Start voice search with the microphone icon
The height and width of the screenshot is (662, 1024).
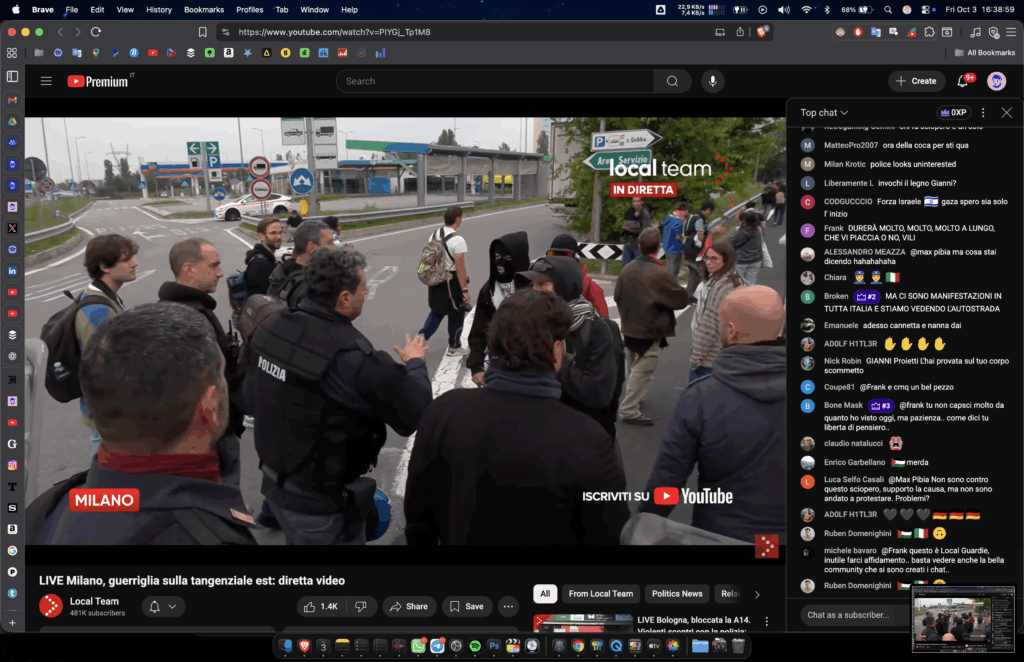pos(713,81)
